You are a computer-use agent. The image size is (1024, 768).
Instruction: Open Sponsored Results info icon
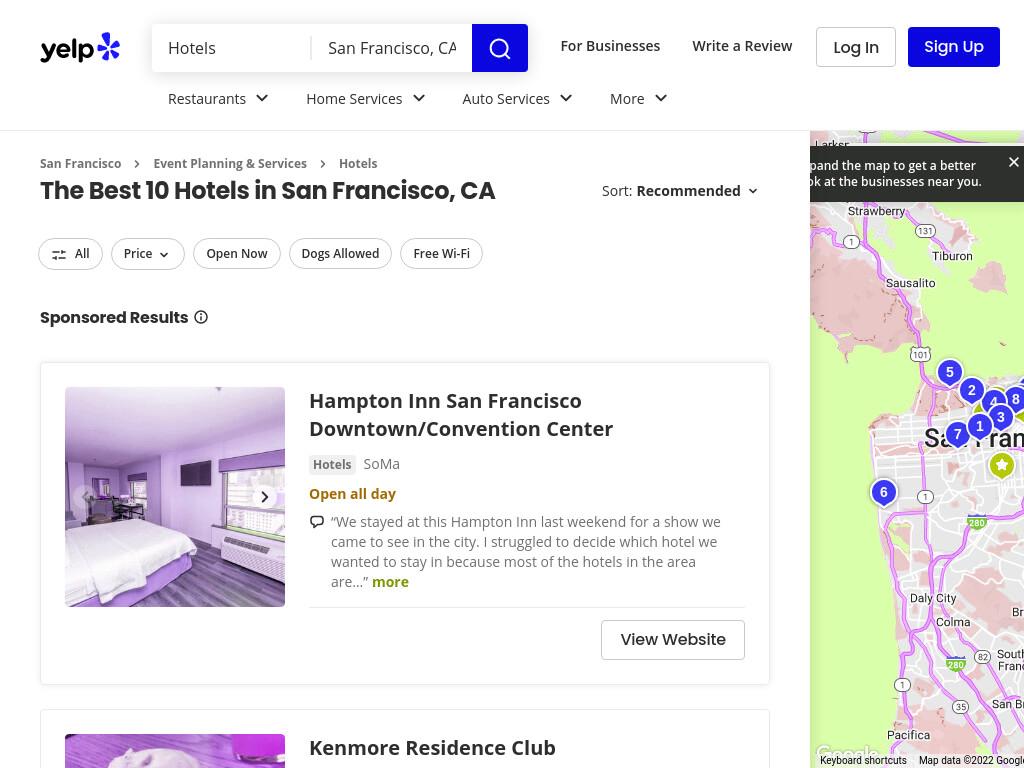201,317
